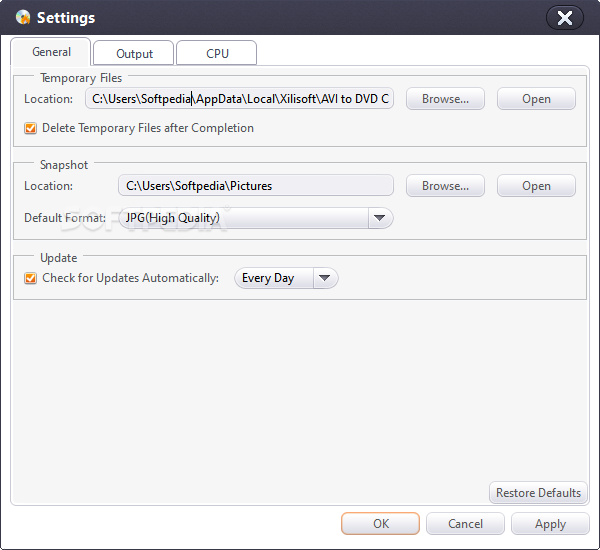Screen dimensions: 600x550
Task: Browse for the Temporary Files location
Action: [x=445, y=99]
